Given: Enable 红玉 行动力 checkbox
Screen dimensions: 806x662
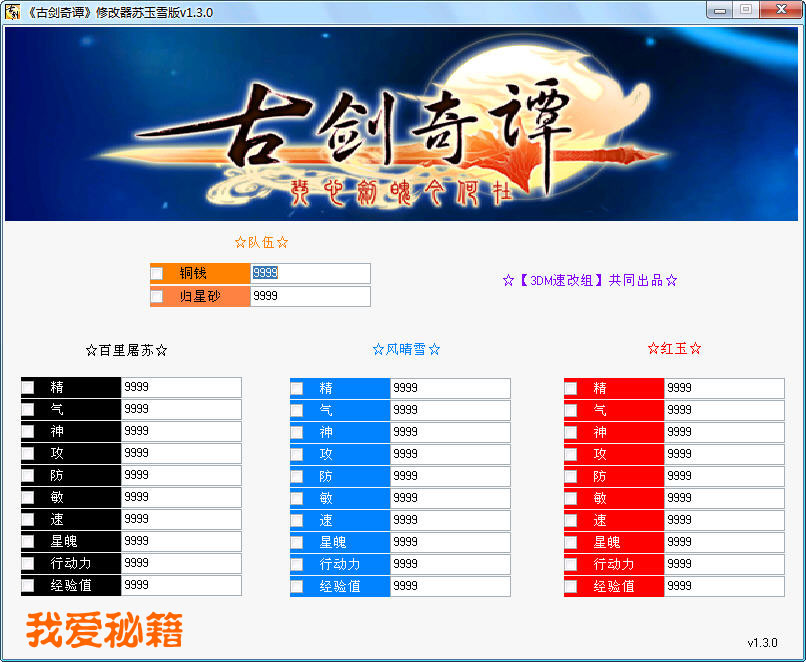Looking at the screenshot, I should tap(571, 564).
